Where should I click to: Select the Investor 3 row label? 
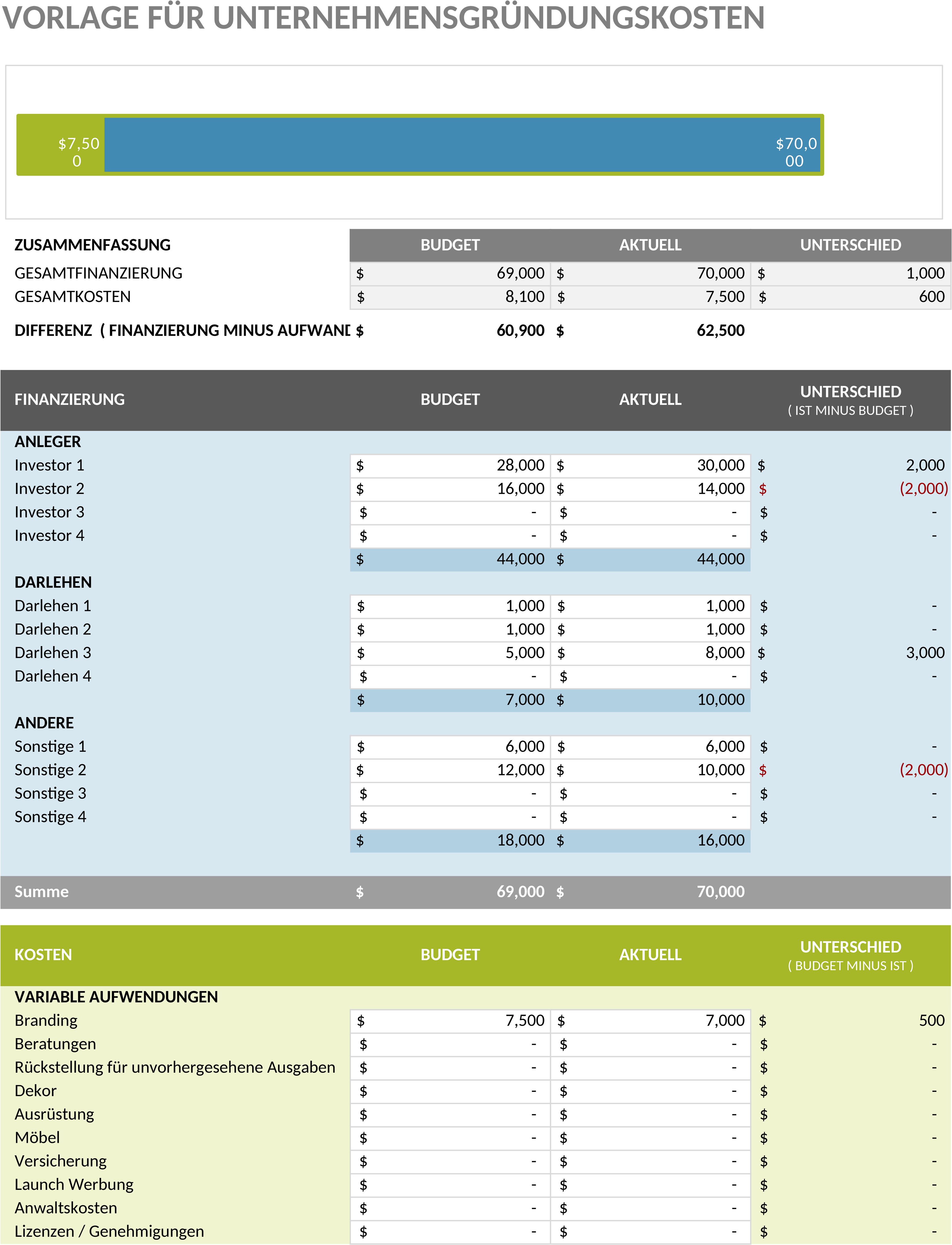coord(49,512)
